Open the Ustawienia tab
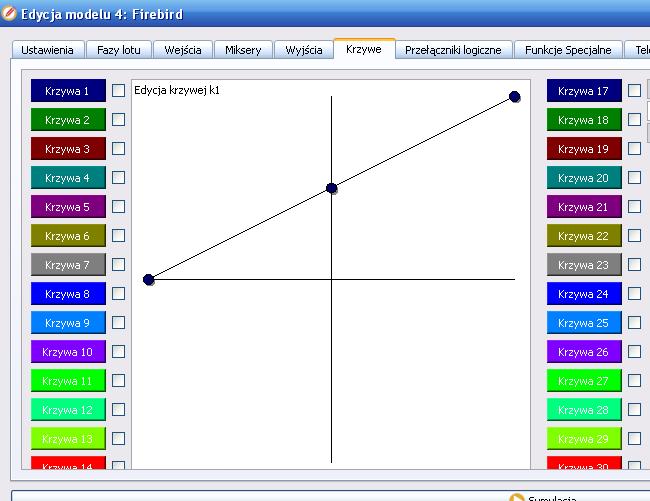The image size is (650, 501). (48, 50)
